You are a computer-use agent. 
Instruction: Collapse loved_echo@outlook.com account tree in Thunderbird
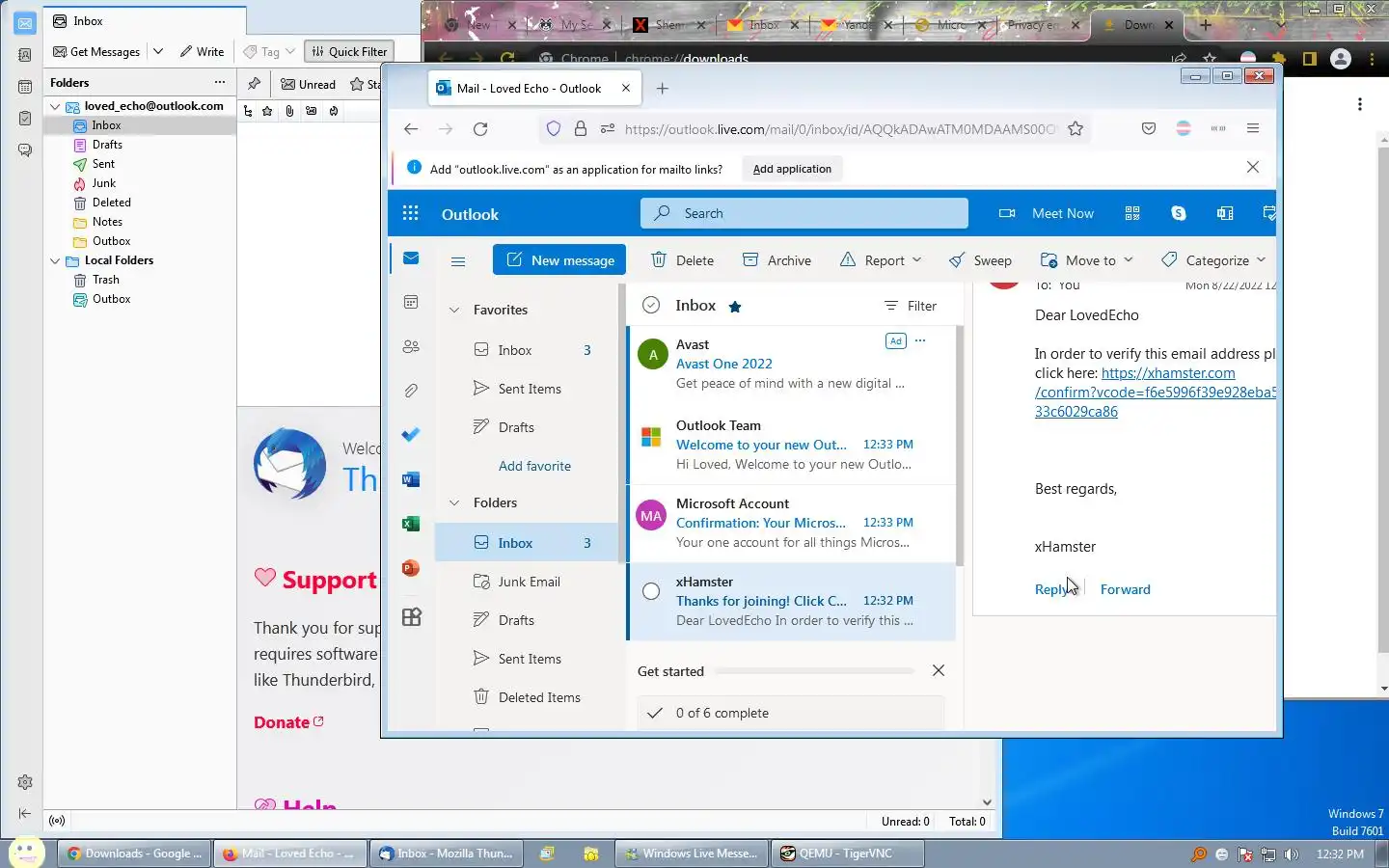click(56, 106)
